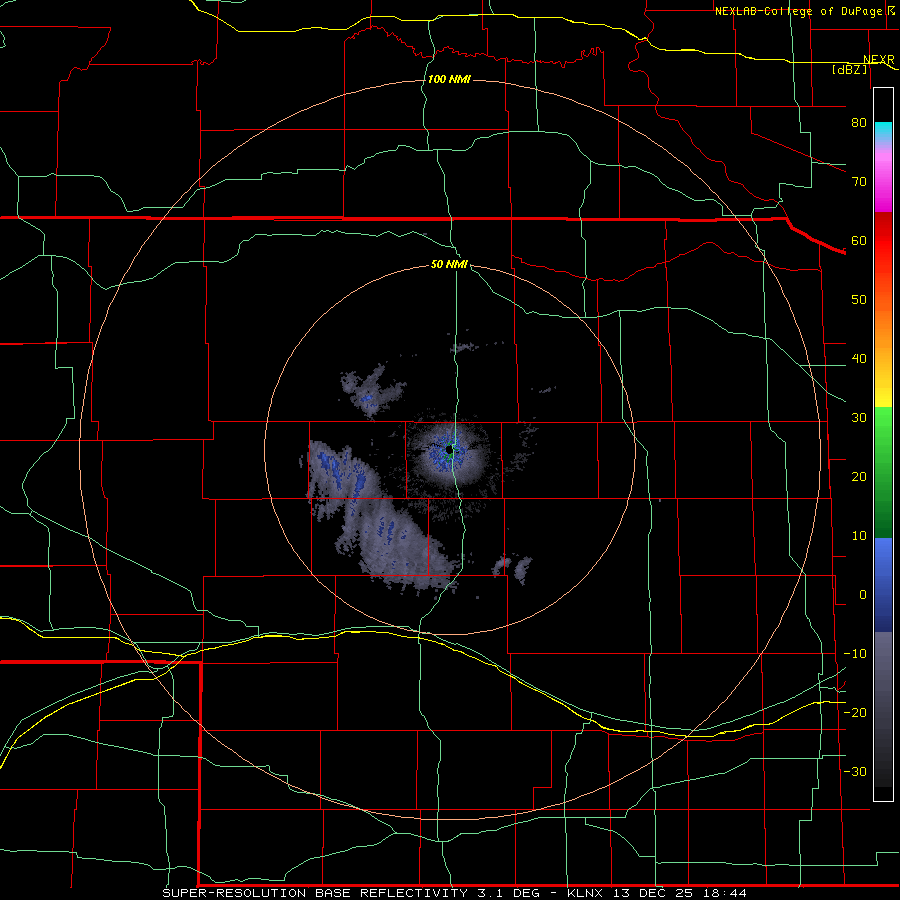The image size is (900, 900).
Task: Click the '100 NMI' range ring label
Action: (449, 79)
